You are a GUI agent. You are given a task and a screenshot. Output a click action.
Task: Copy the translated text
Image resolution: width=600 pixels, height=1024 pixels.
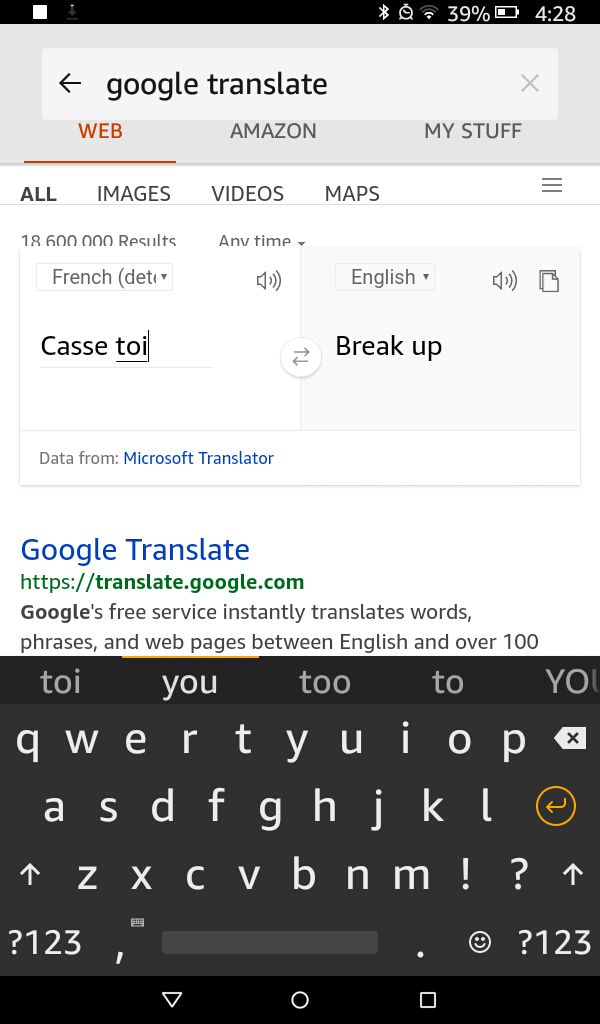(x=549, y=281)
